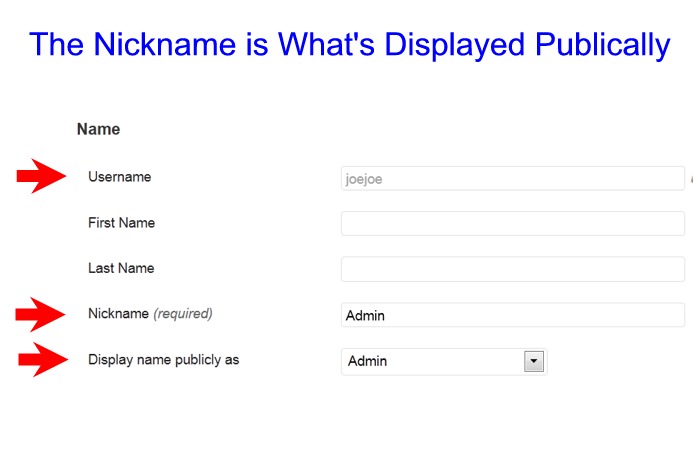The height and width of the screenshot is (455, 700).
Task: Click the red arrow pointing at Nickname
Action: pyautogui.click(x=41, y=314)
